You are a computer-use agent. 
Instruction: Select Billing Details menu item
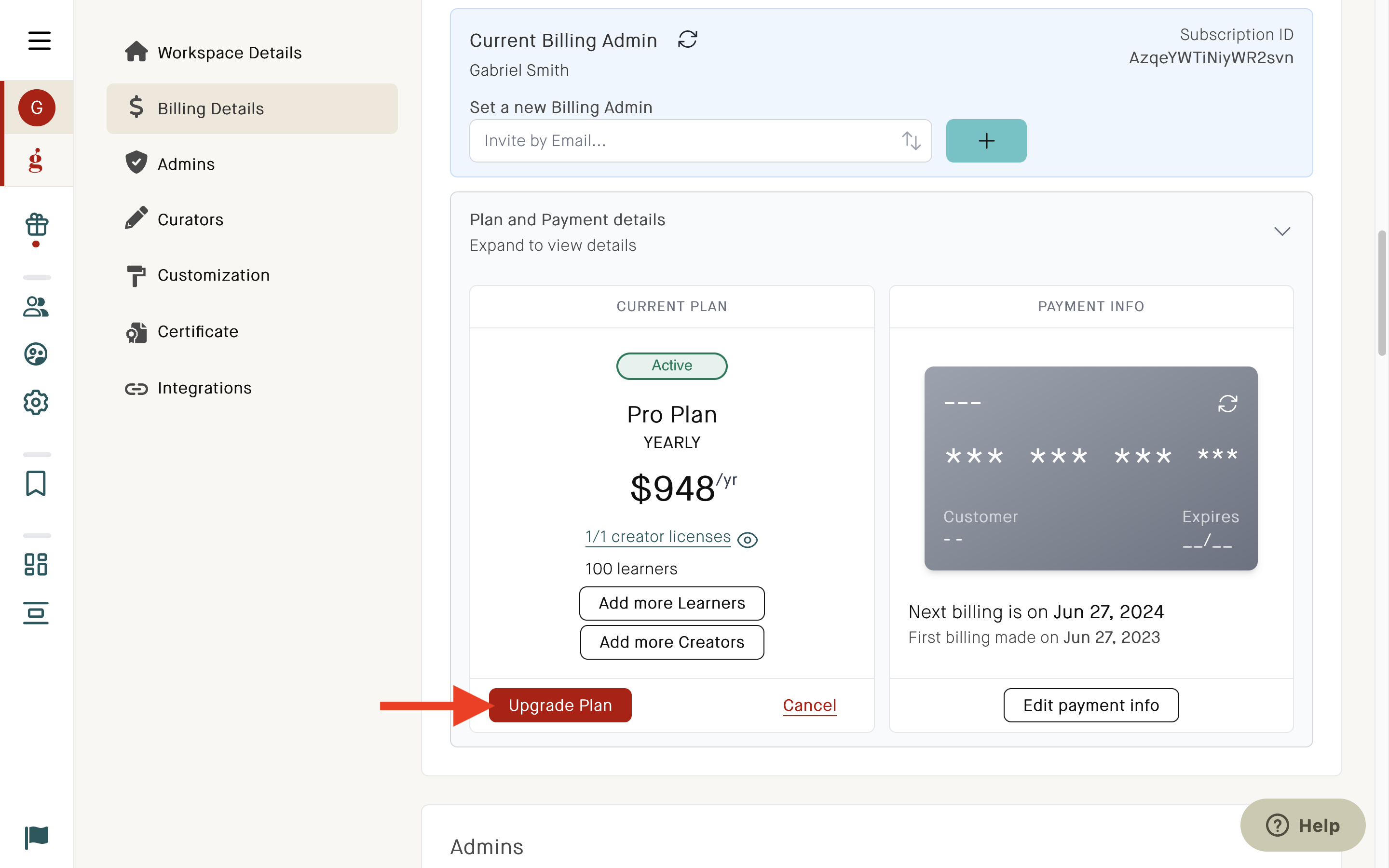point(252,108)
